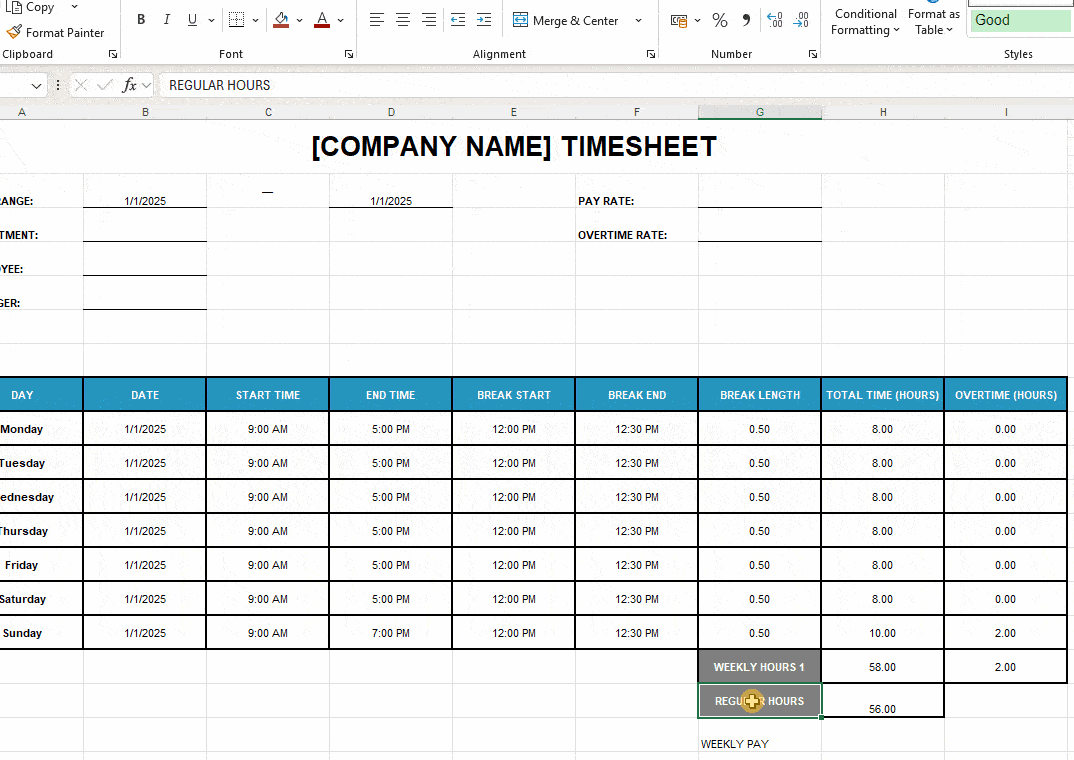The height and width of the screenshot is (760, 1074).
Task: Apply the Percent number format
Action: tap(719, 19)
